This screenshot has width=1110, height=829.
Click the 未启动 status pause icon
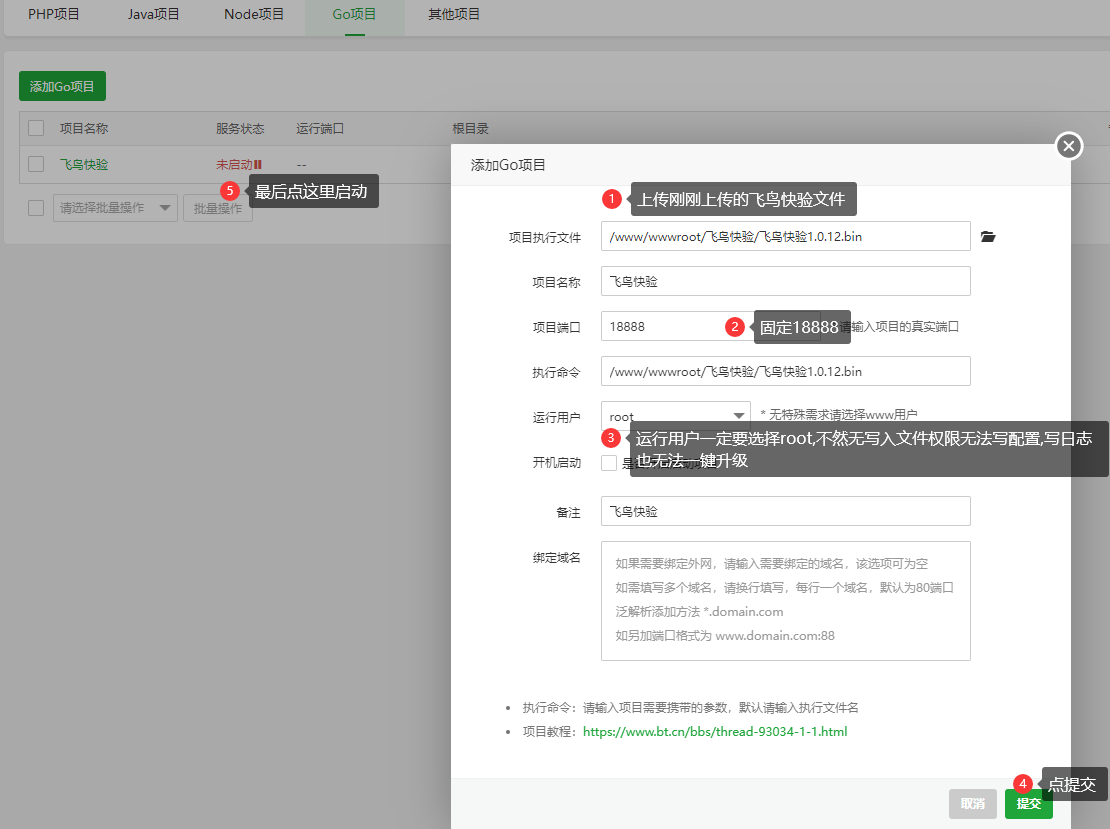pyautogui.click(x=257, y=164)
